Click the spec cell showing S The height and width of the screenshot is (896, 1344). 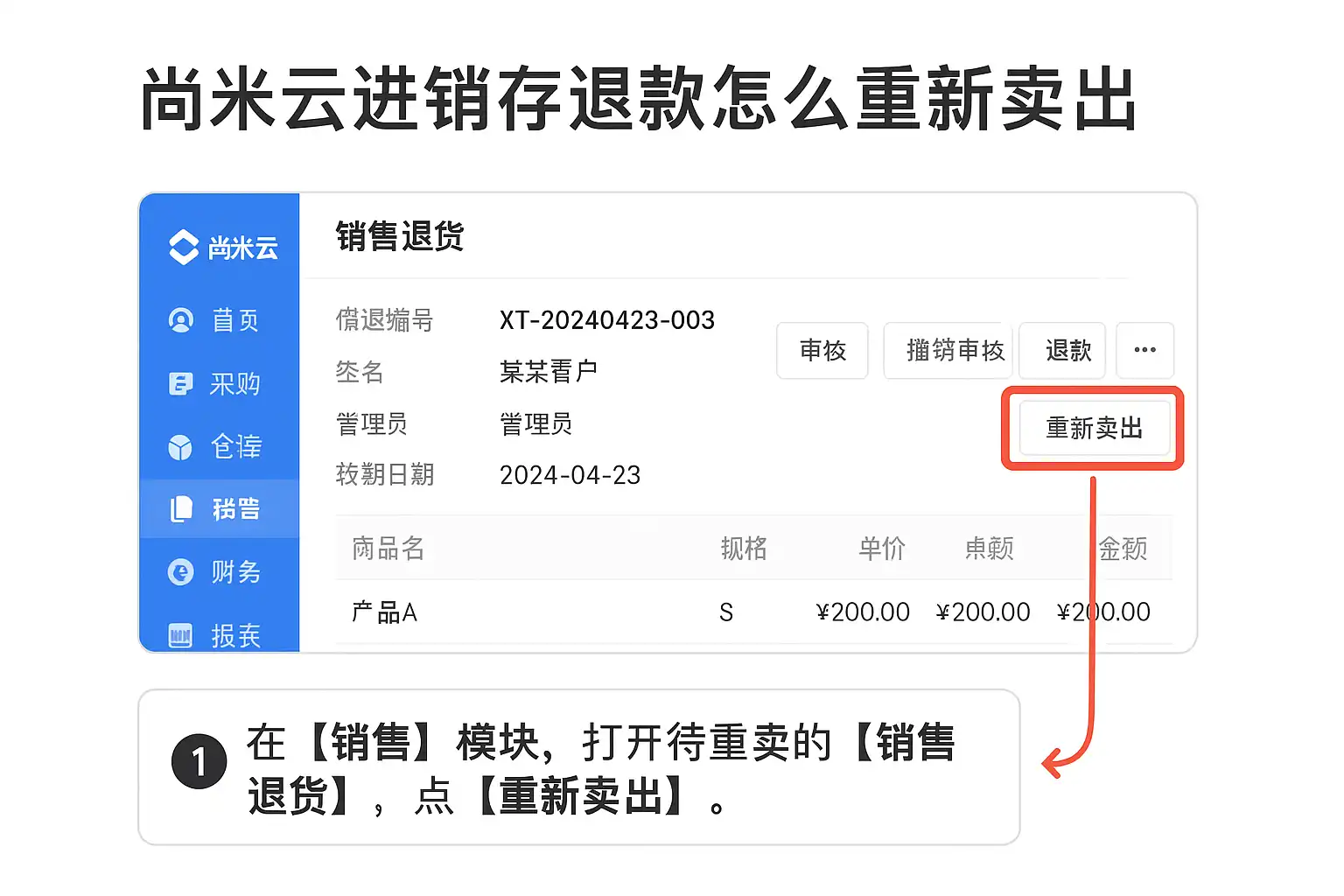(726, 612)
